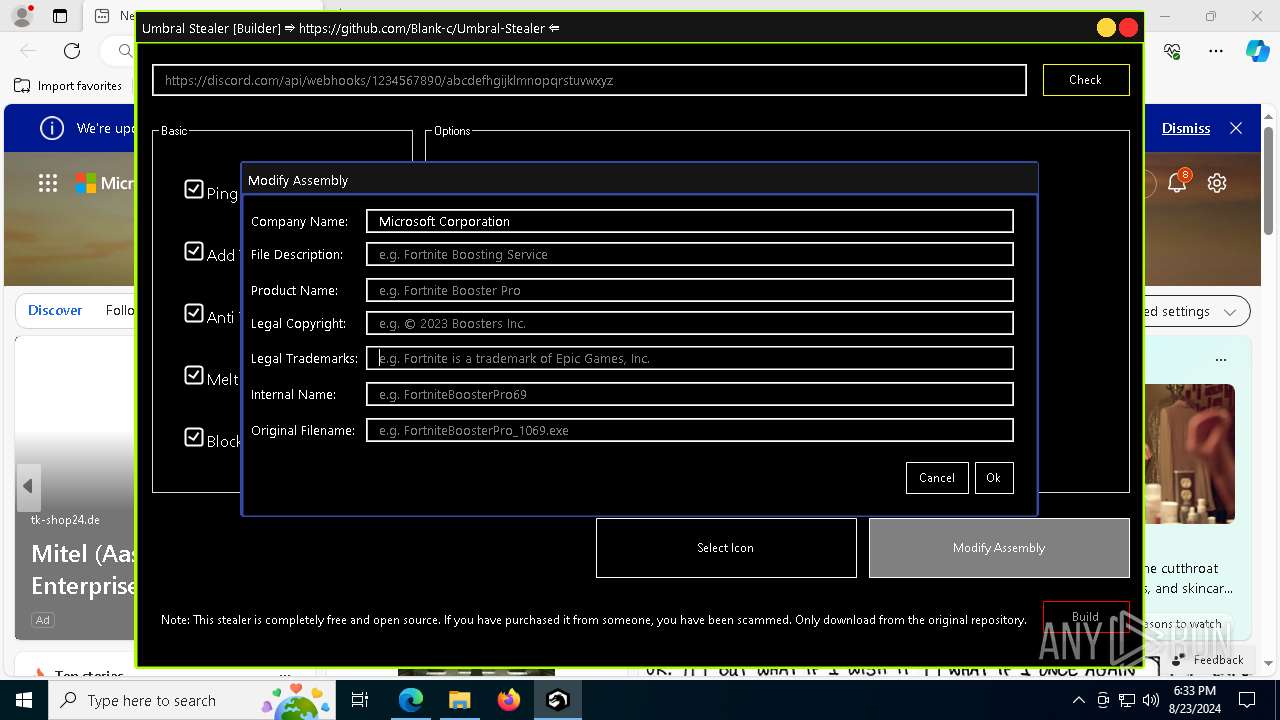Screen dimensions: 1280x720
Task: Open the Windows Start menu
Action: tap(24, 700)
